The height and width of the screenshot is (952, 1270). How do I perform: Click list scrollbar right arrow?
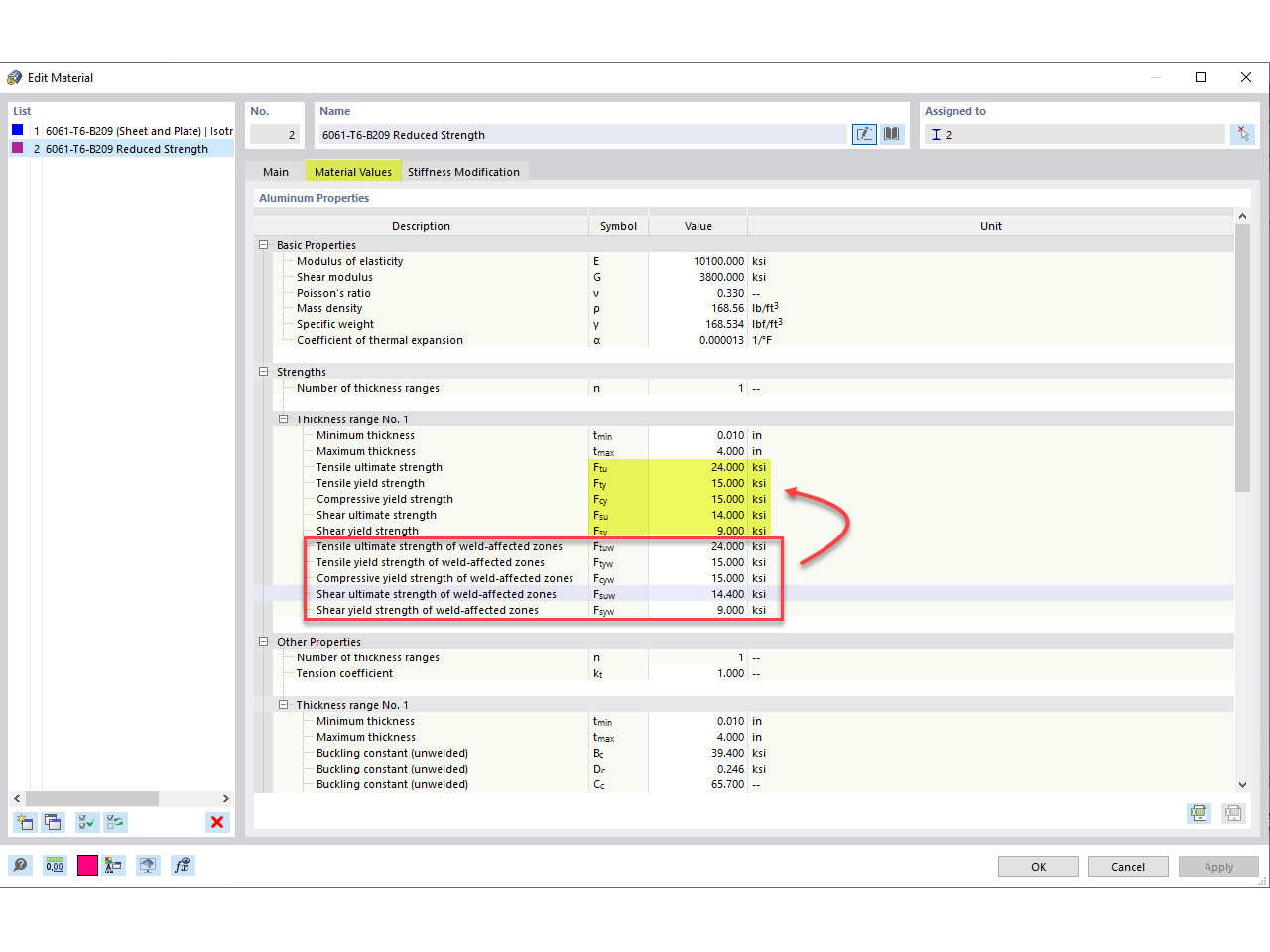pos(226,798)
